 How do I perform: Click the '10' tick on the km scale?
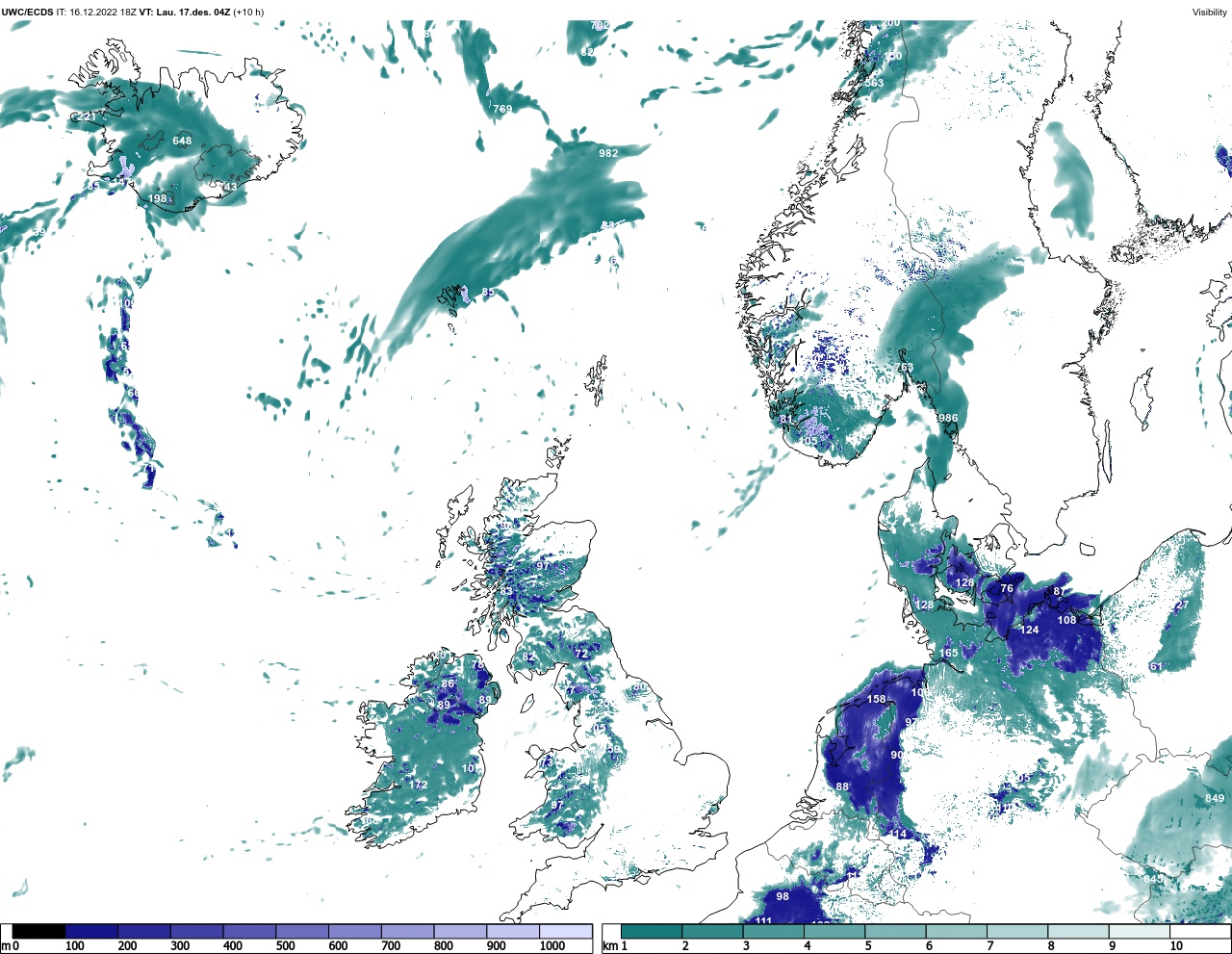pyautogui.click(x=1176, y=946)
